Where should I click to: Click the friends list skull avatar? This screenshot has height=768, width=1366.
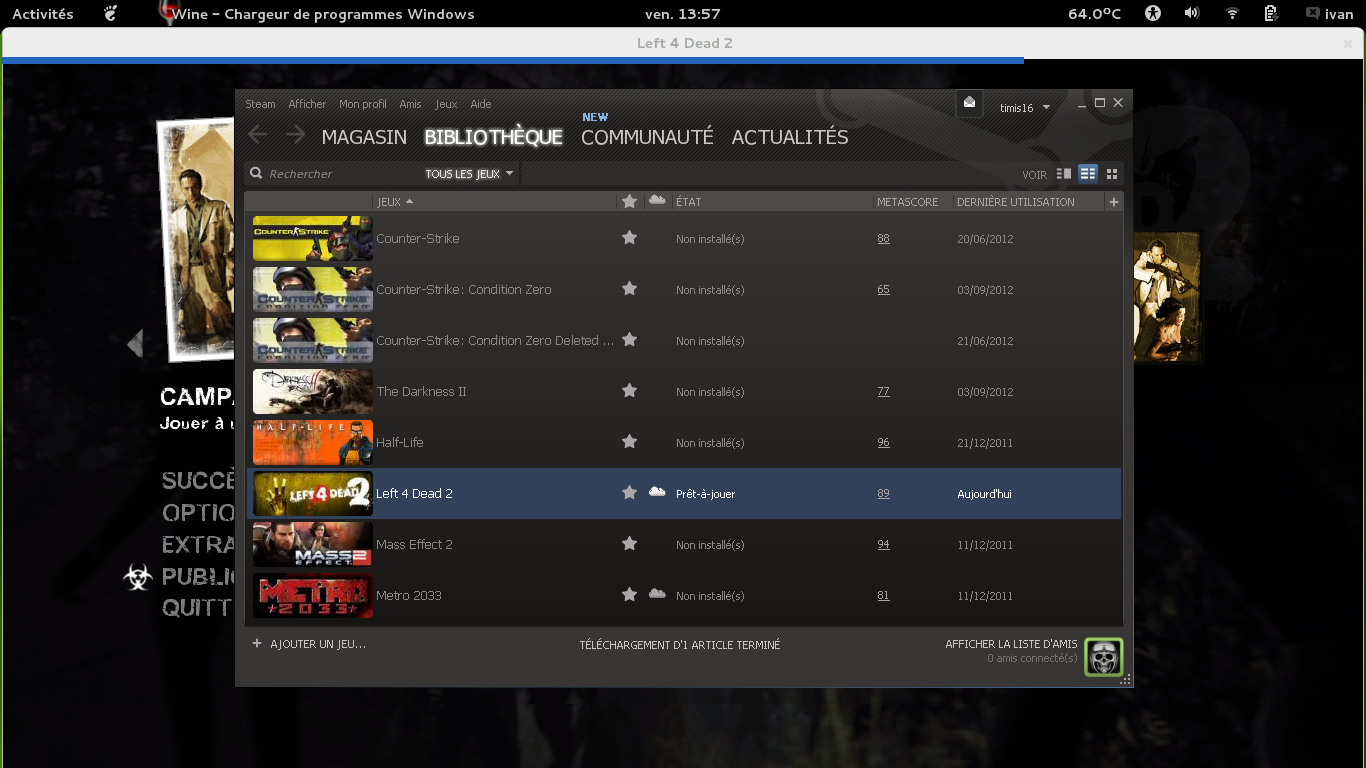coord(1104,657)
